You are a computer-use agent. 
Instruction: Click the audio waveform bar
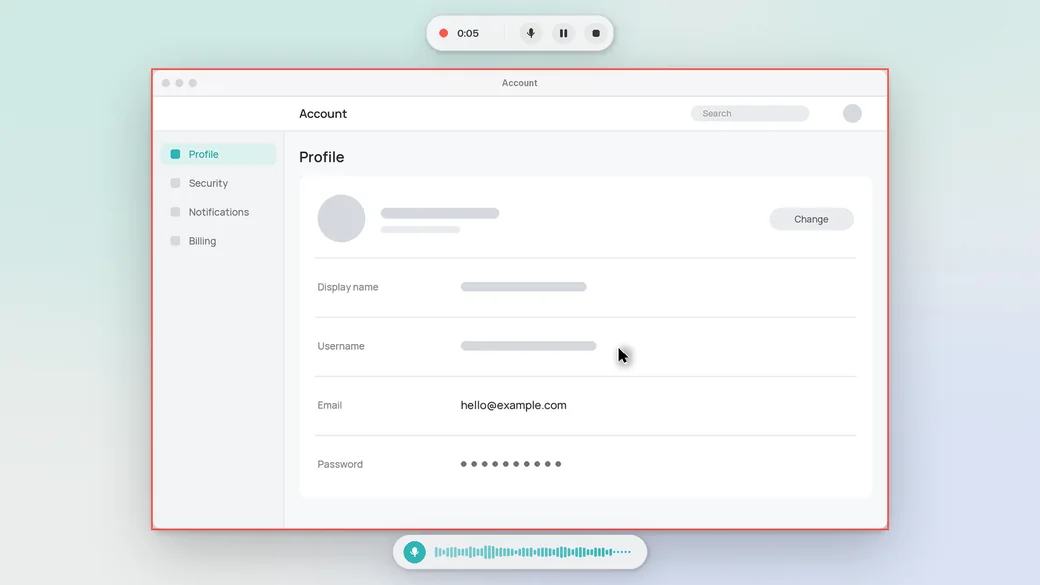(532, 552)
